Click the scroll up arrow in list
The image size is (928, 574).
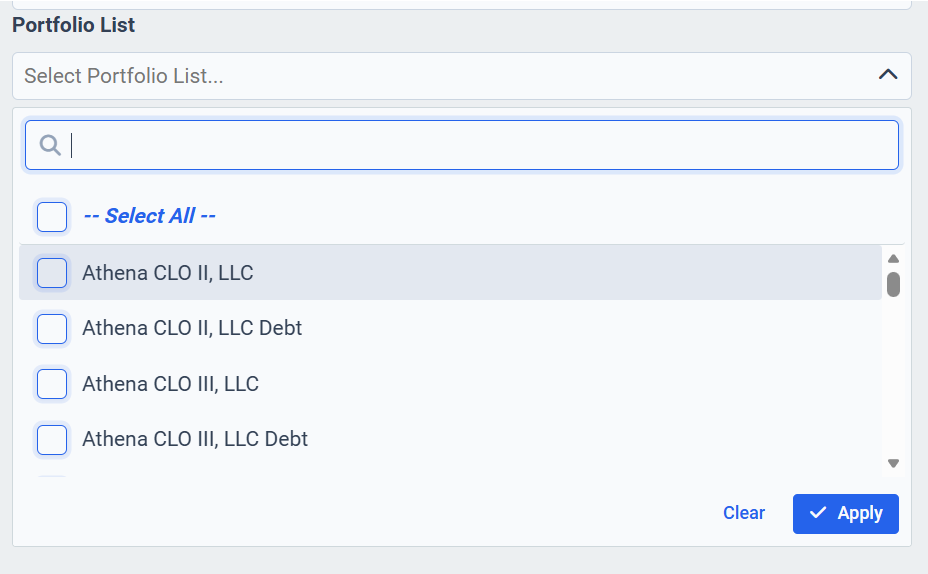coord(893,259)
